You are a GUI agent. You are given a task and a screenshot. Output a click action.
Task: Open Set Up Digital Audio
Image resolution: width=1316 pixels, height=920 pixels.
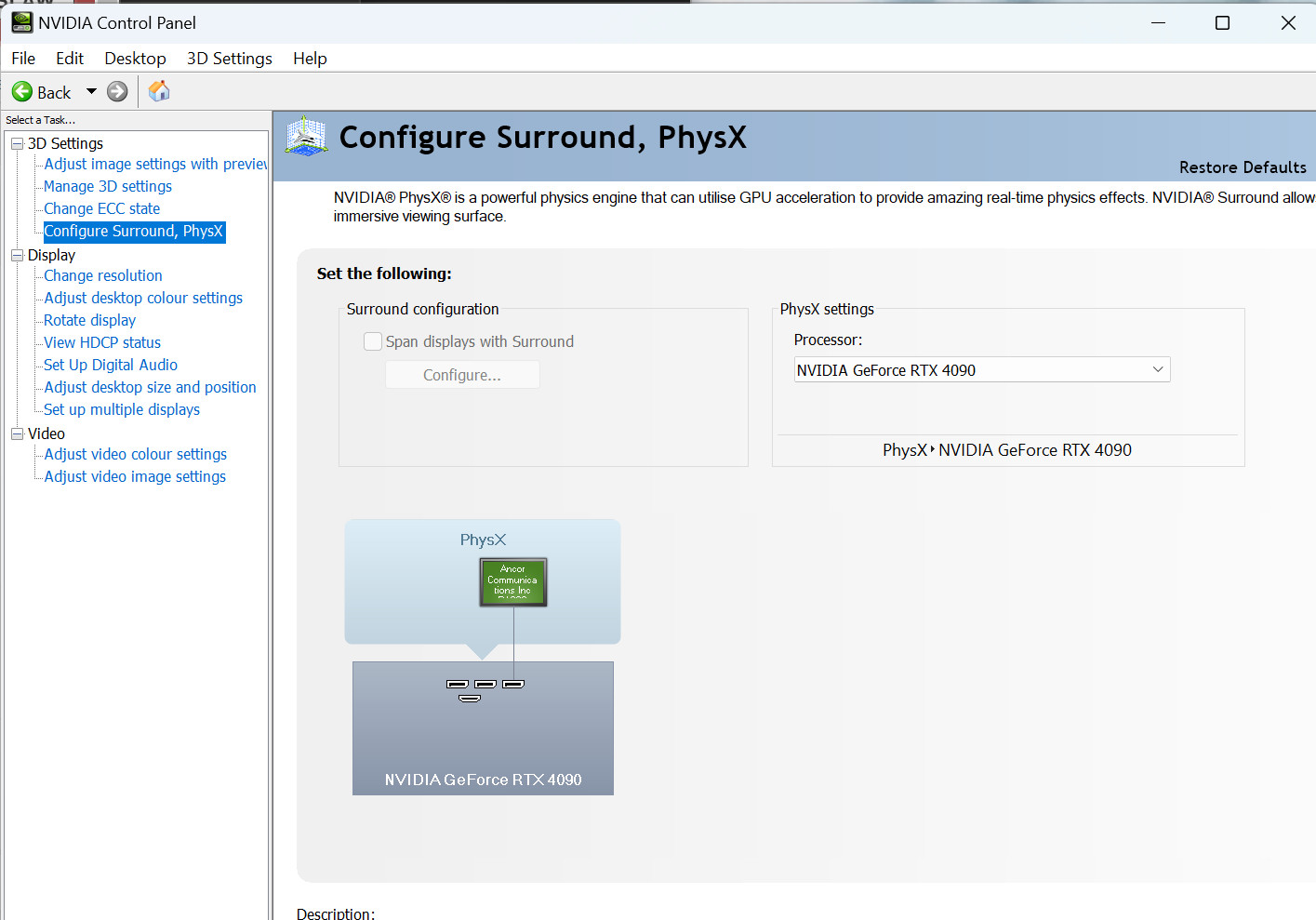tap(111, 365)
